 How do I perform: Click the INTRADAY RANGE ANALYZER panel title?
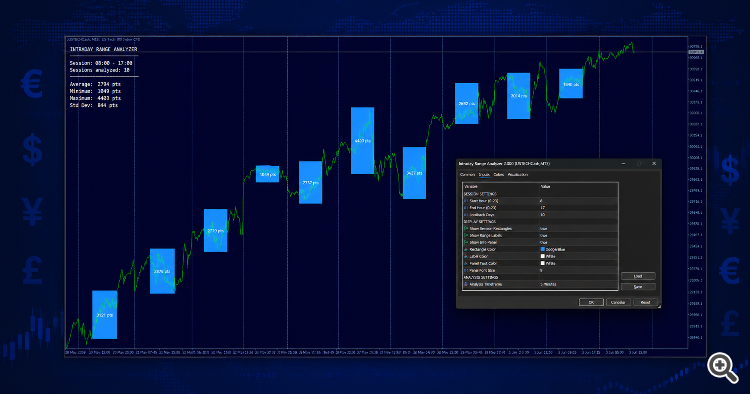pos(104,49)
